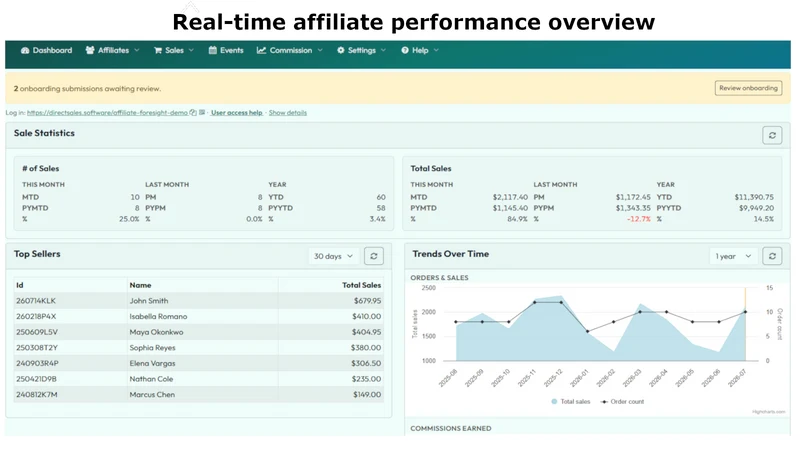The height and width of the screenshot is (450, 800).
Task: Click seller Id 260714KLK
Action: click(36, 301)
